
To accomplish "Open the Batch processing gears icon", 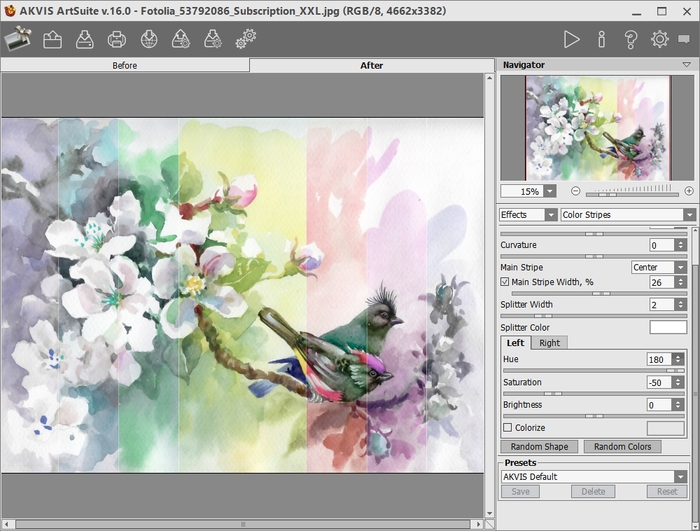I will point(246,39).
